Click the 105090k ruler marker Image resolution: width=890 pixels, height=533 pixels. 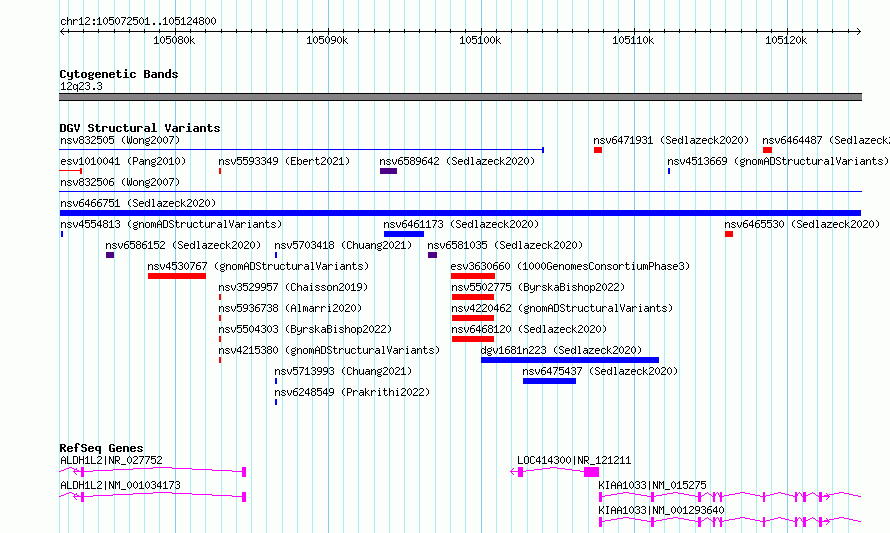pos(327,40)
